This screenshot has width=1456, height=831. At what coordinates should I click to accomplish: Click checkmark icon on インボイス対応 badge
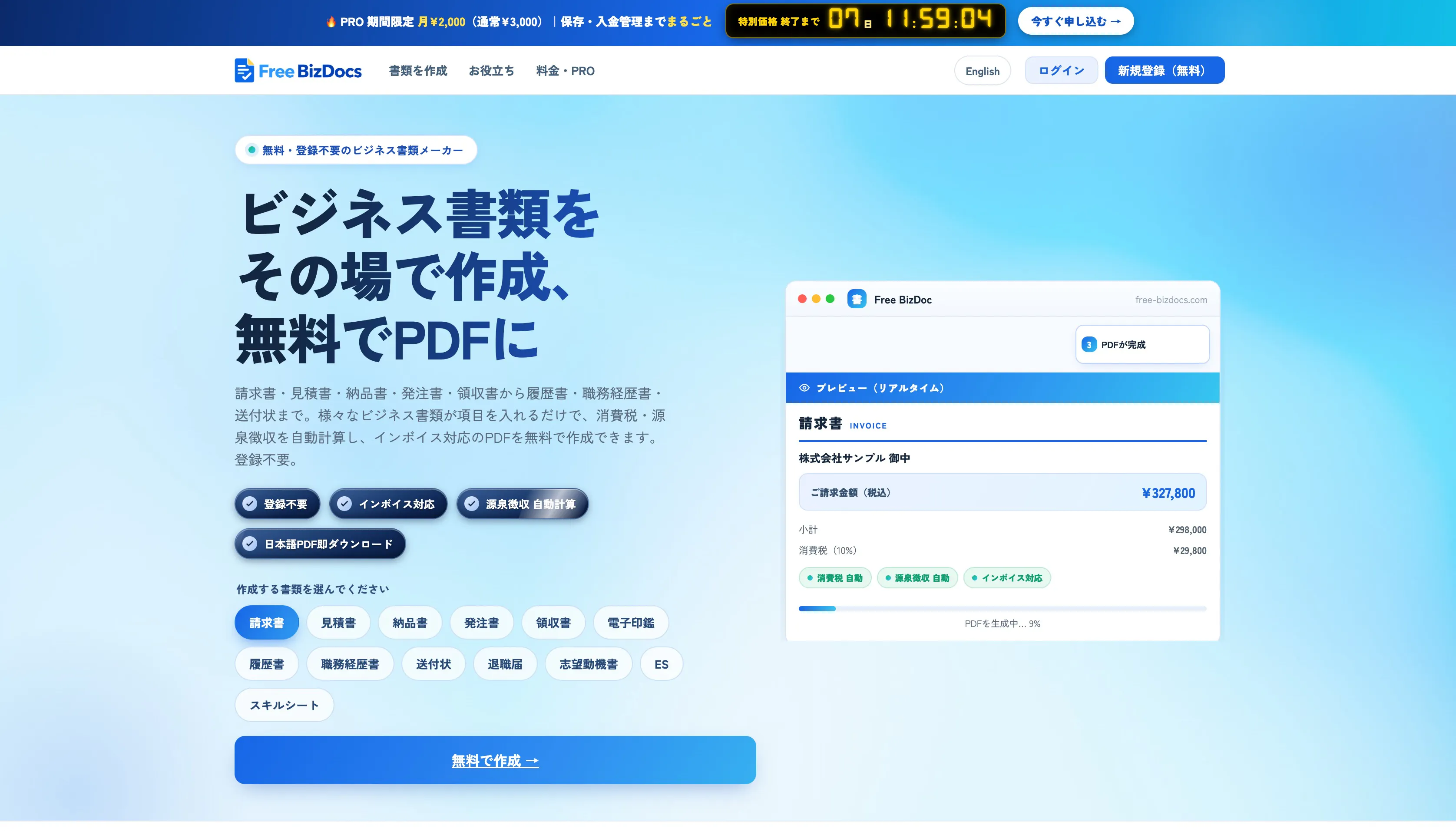344,503
